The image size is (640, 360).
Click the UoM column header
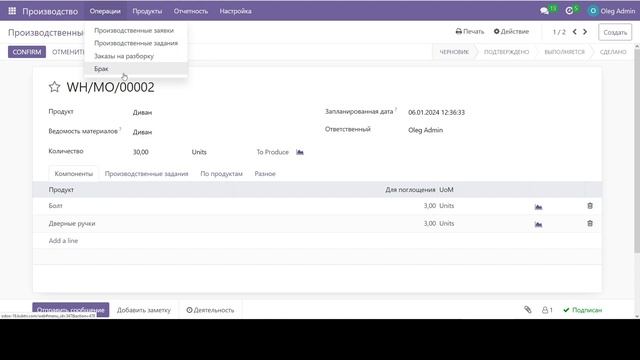pyautogui.click(x=446, y=189)
